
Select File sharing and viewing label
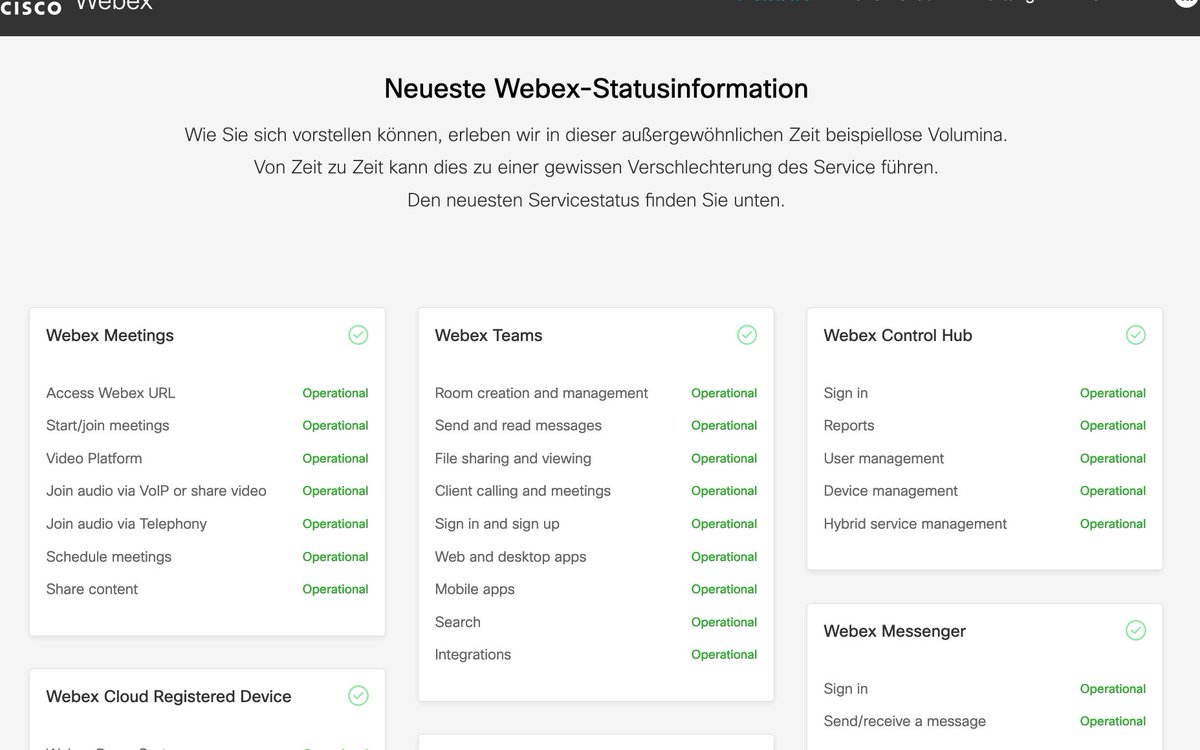(x=513, y=458)
